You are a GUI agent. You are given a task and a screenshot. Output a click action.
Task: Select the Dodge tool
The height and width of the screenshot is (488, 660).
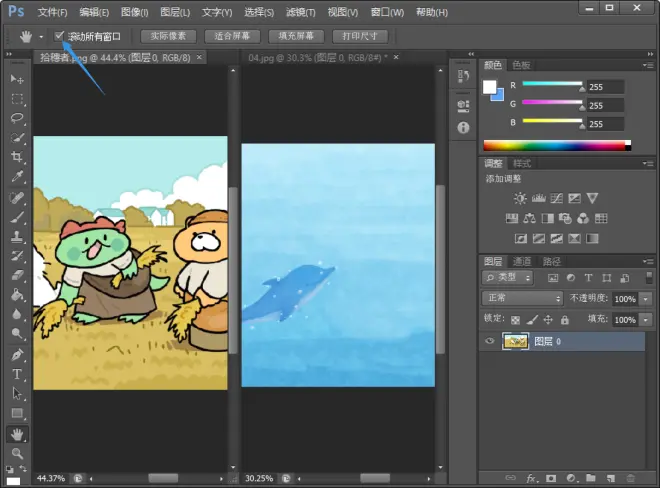coord(17,333)
